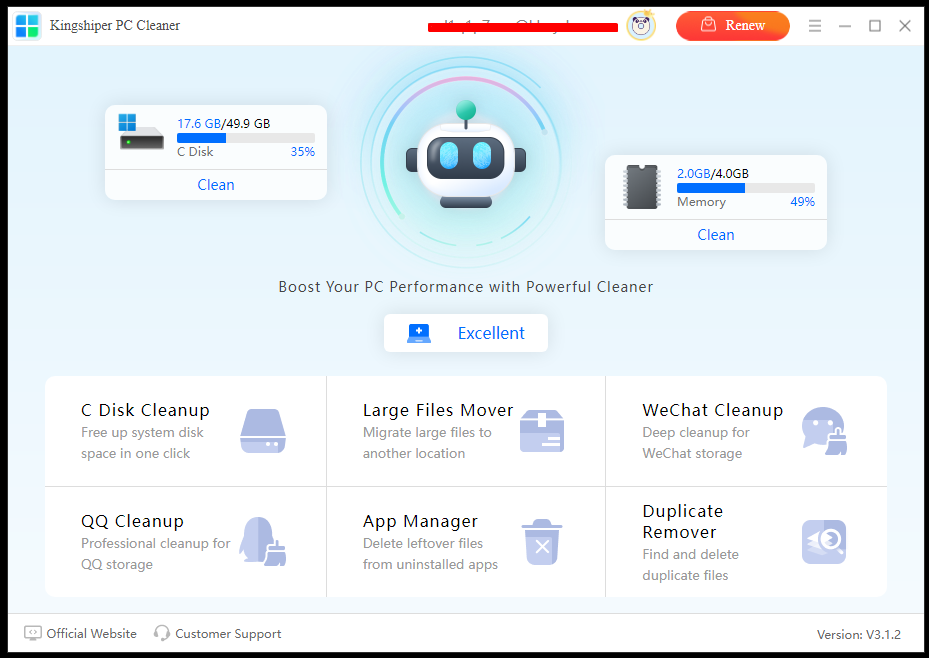The width and height of the screenshot is (929, 658).
Task: Click the memory chip icon
Action: pos(641,187)
